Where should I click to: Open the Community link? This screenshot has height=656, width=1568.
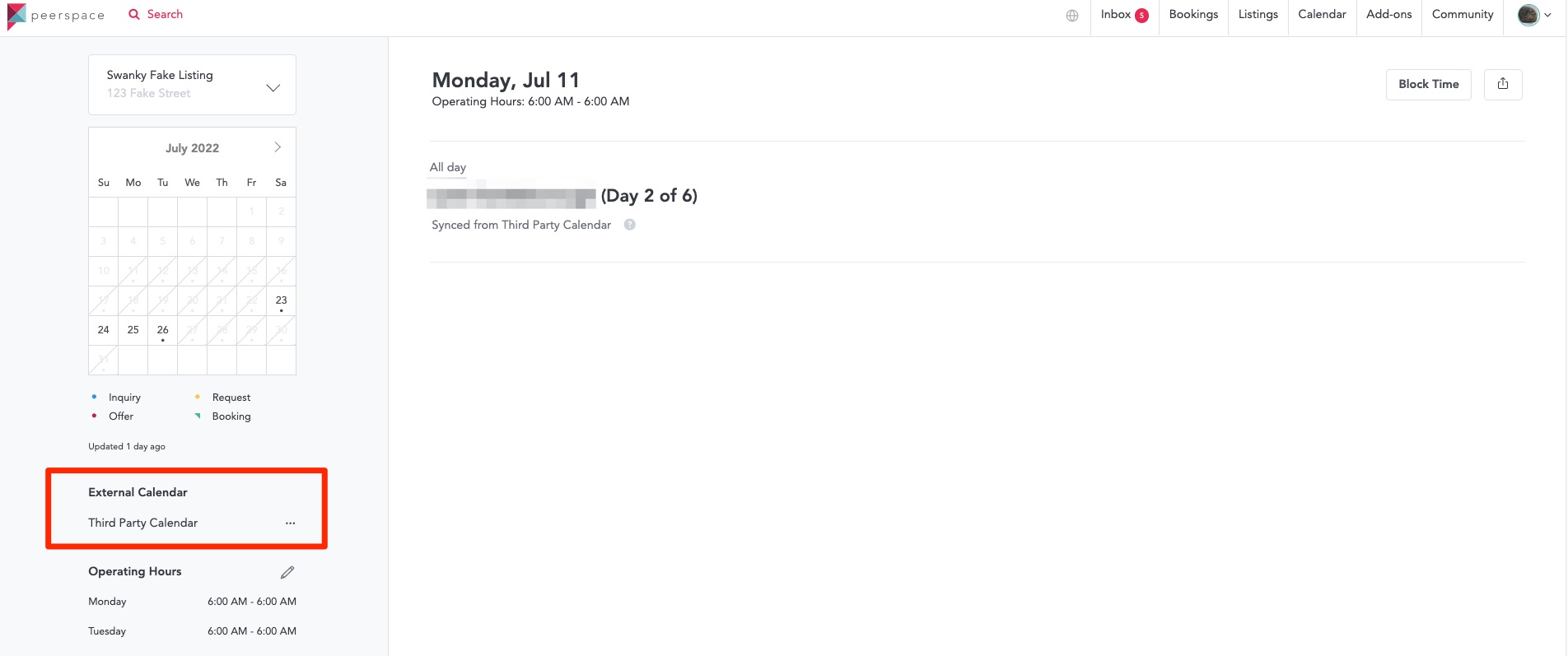(1463, 15)
